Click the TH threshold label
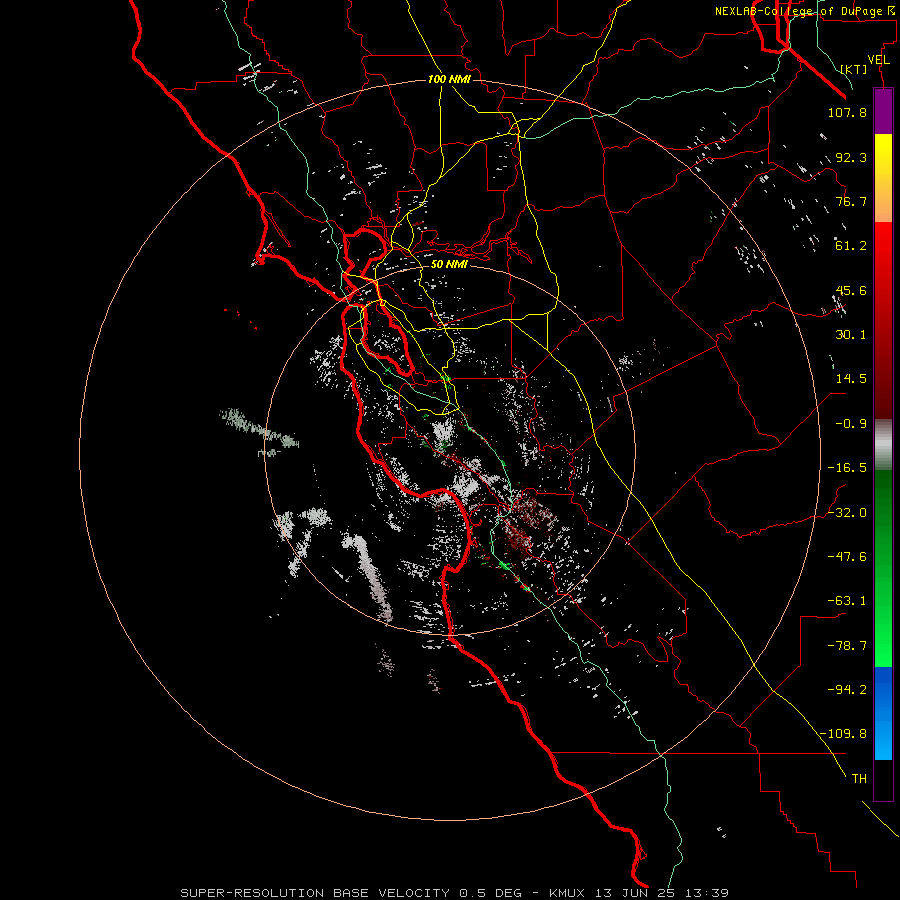The width and height of the screenshot is (900, 900). click(x=859, y=779)
